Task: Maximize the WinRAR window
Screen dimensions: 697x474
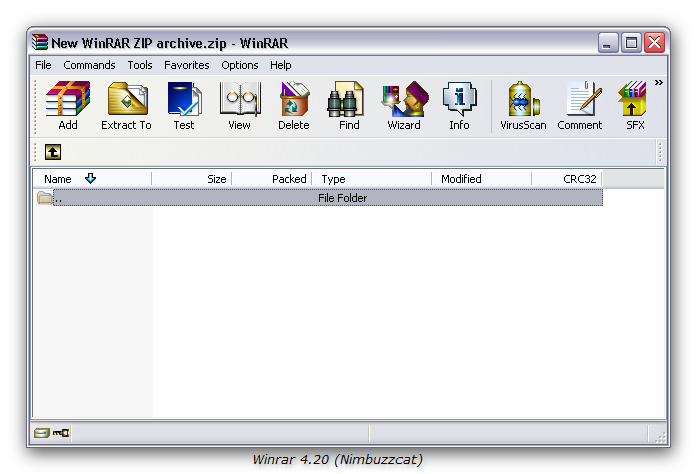Action: 631,43
